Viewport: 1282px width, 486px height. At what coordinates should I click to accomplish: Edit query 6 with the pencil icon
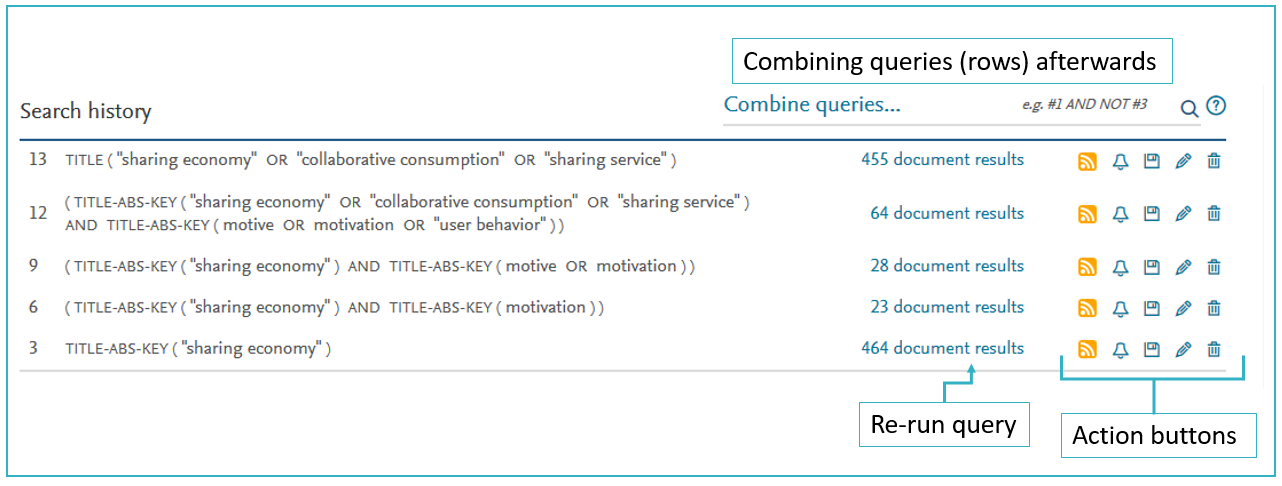[1183, 308]
